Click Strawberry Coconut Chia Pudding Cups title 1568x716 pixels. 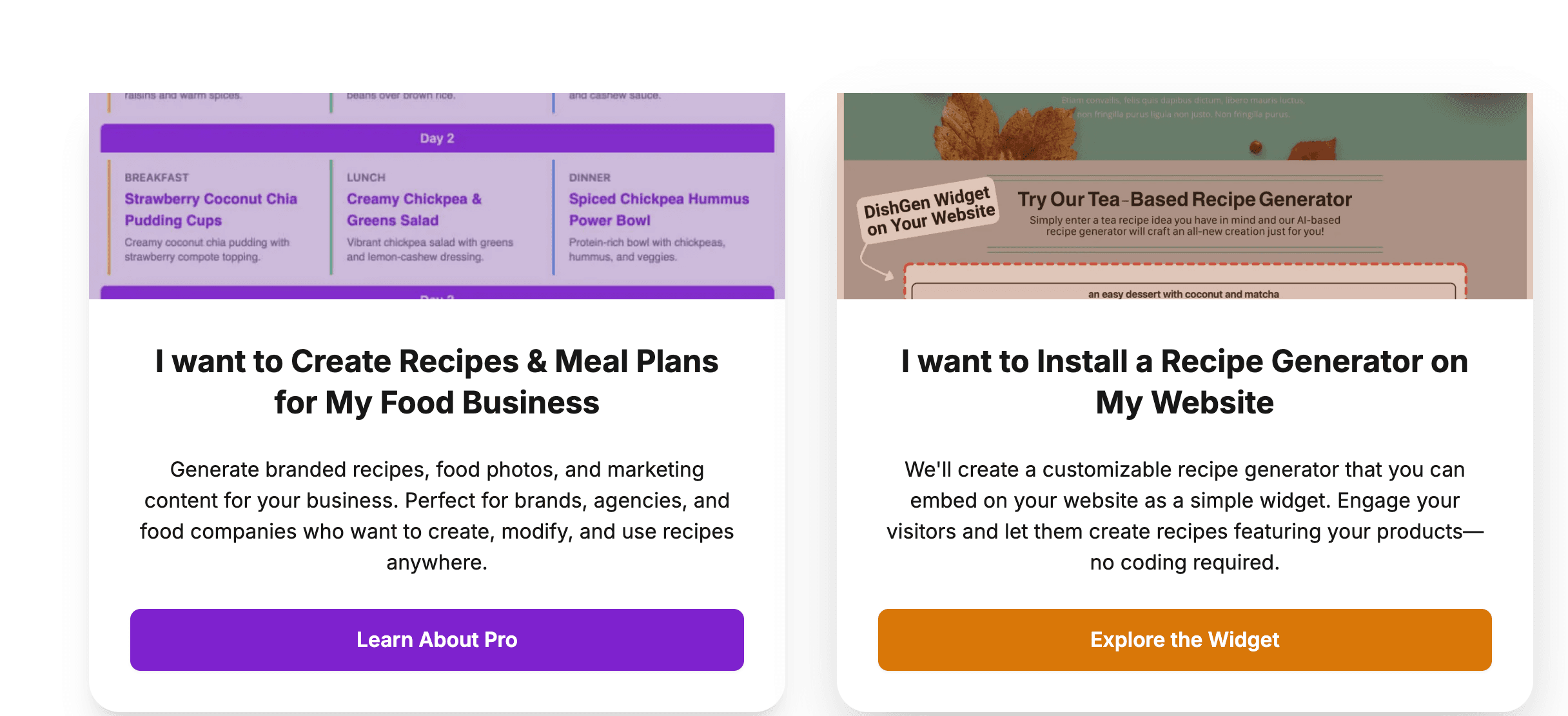[211, 210]
